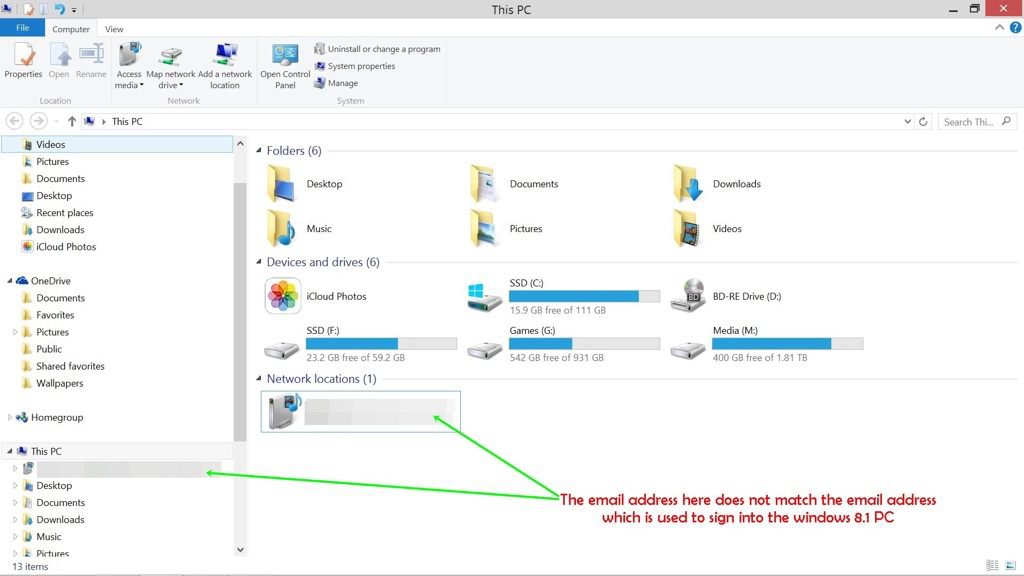Click Manage in System group
Screen dimensions: 1024x576
coord(336,83)
